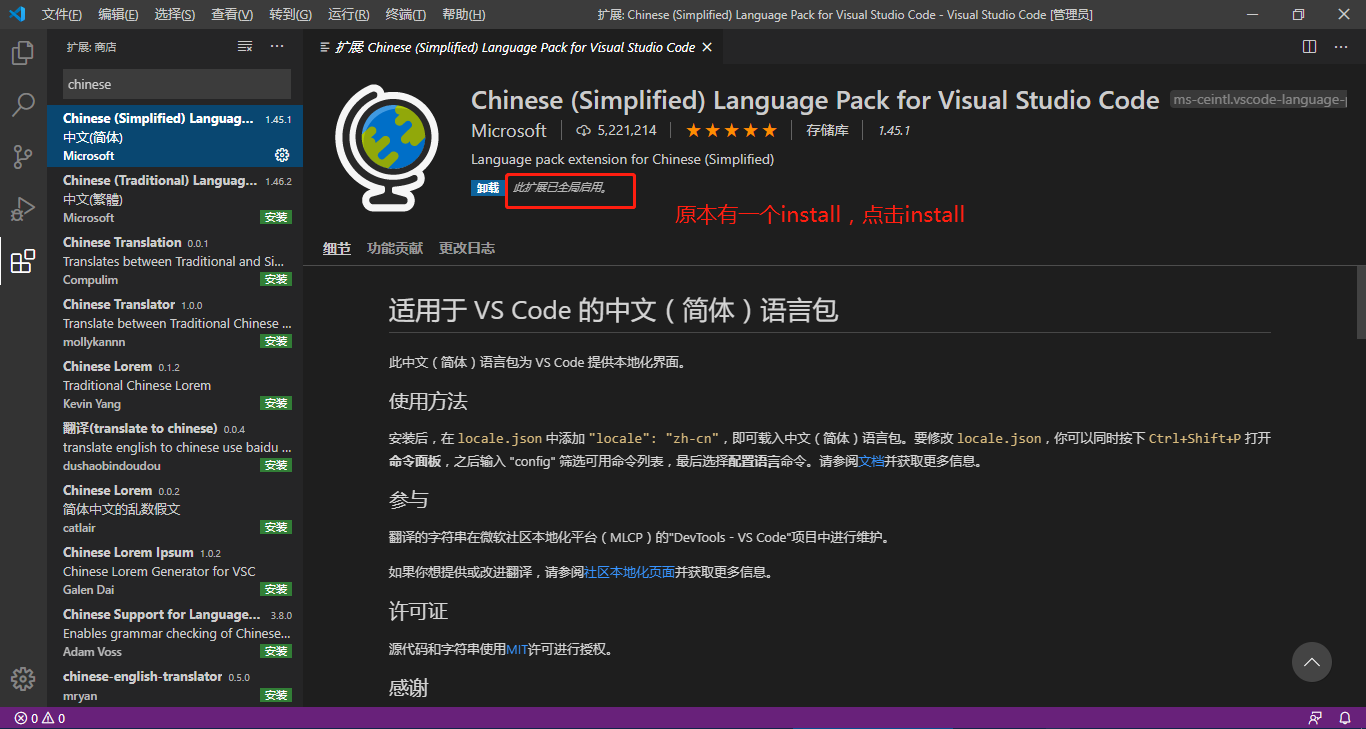Click the feedback smiley in the status bar
This screenshot has height=729, width=1366.
(x=1314, y=715)
